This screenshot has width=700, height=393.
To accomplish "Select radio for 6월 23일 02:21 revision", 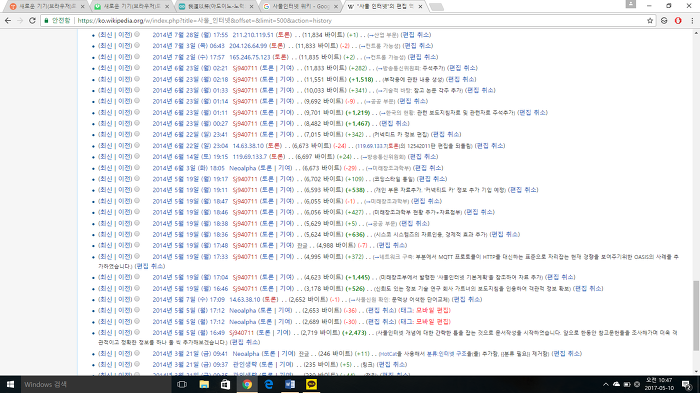I will [x=137, y=68].
